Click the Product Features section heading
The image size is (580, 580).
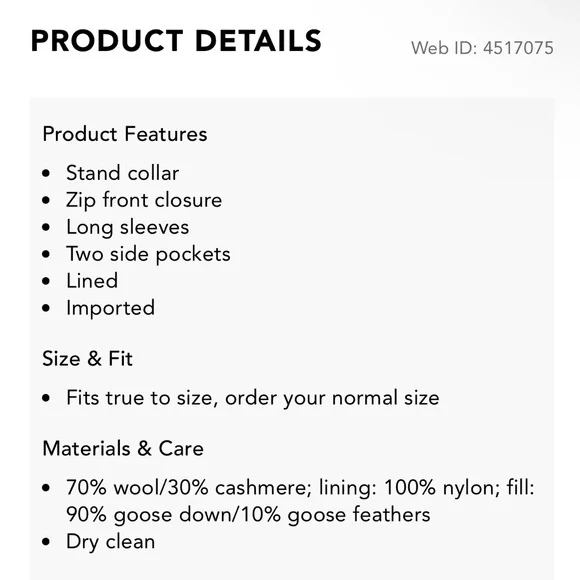125,134
